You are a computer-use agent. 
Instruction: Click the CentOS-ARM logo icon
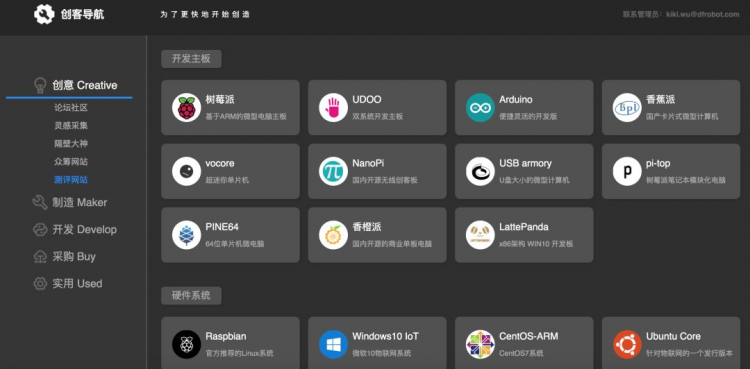480,344
